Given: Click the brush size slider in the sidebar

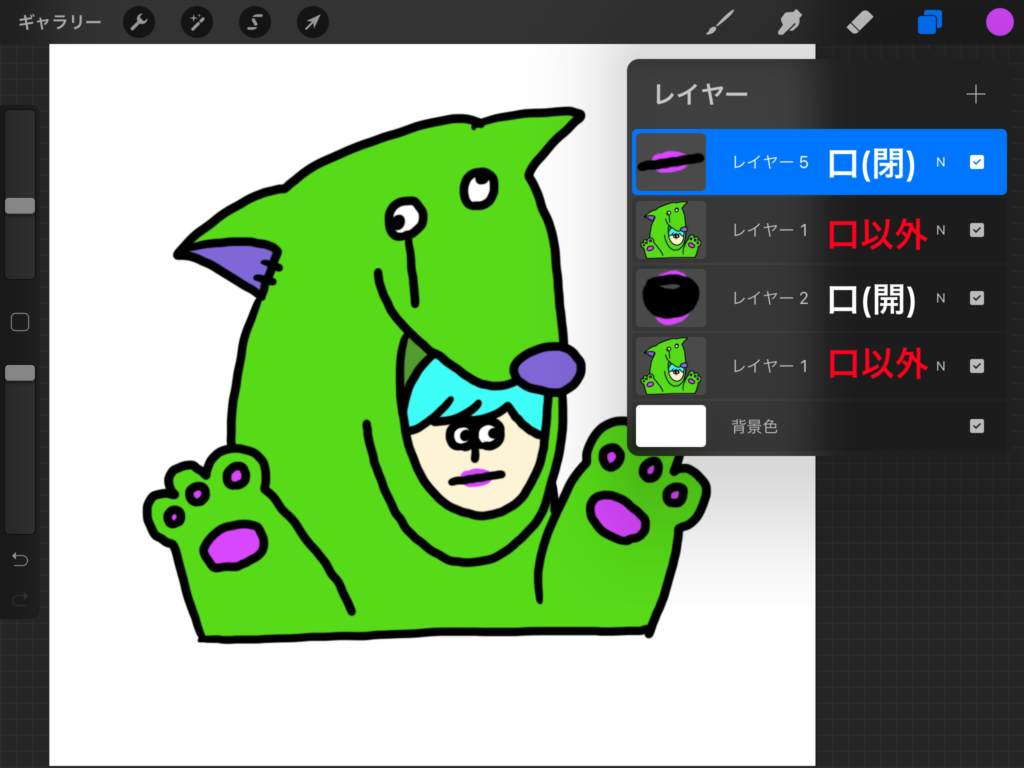Looking at the screenshot, I should 20,194.
